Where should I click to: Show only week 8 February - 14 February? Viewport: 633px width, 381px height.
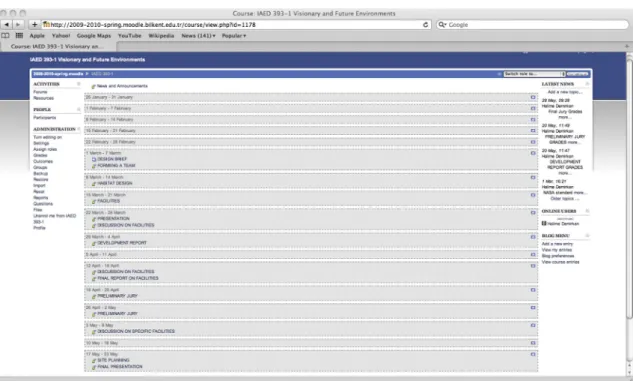(533, 120)
